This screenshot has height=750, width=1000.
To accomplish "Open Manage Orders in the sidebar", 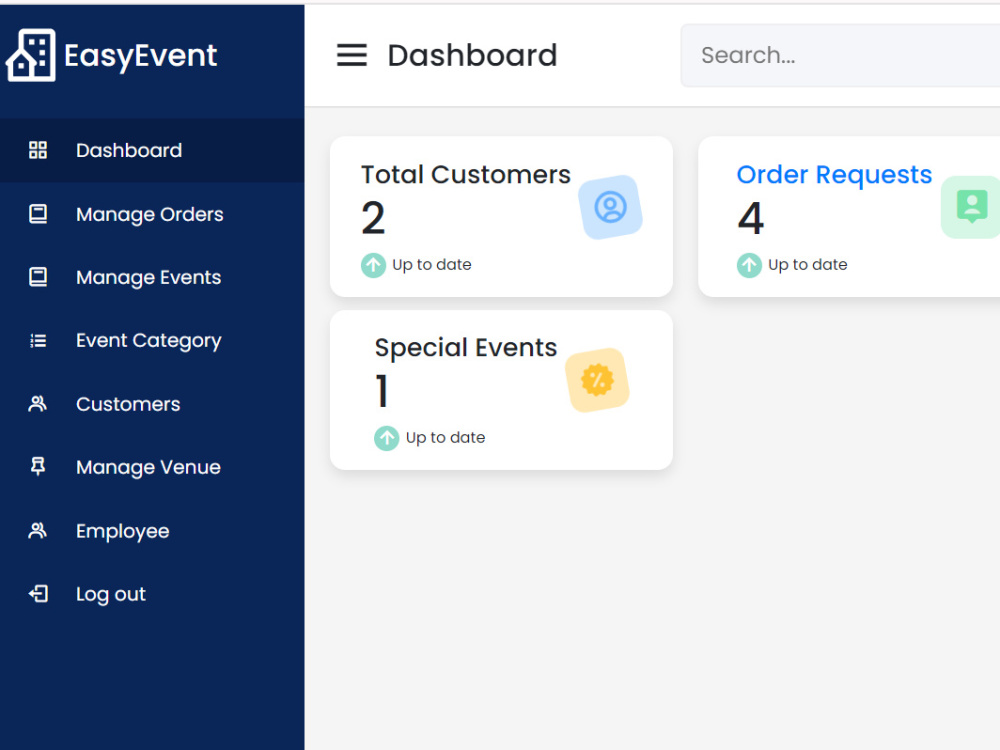I will 152,214.
